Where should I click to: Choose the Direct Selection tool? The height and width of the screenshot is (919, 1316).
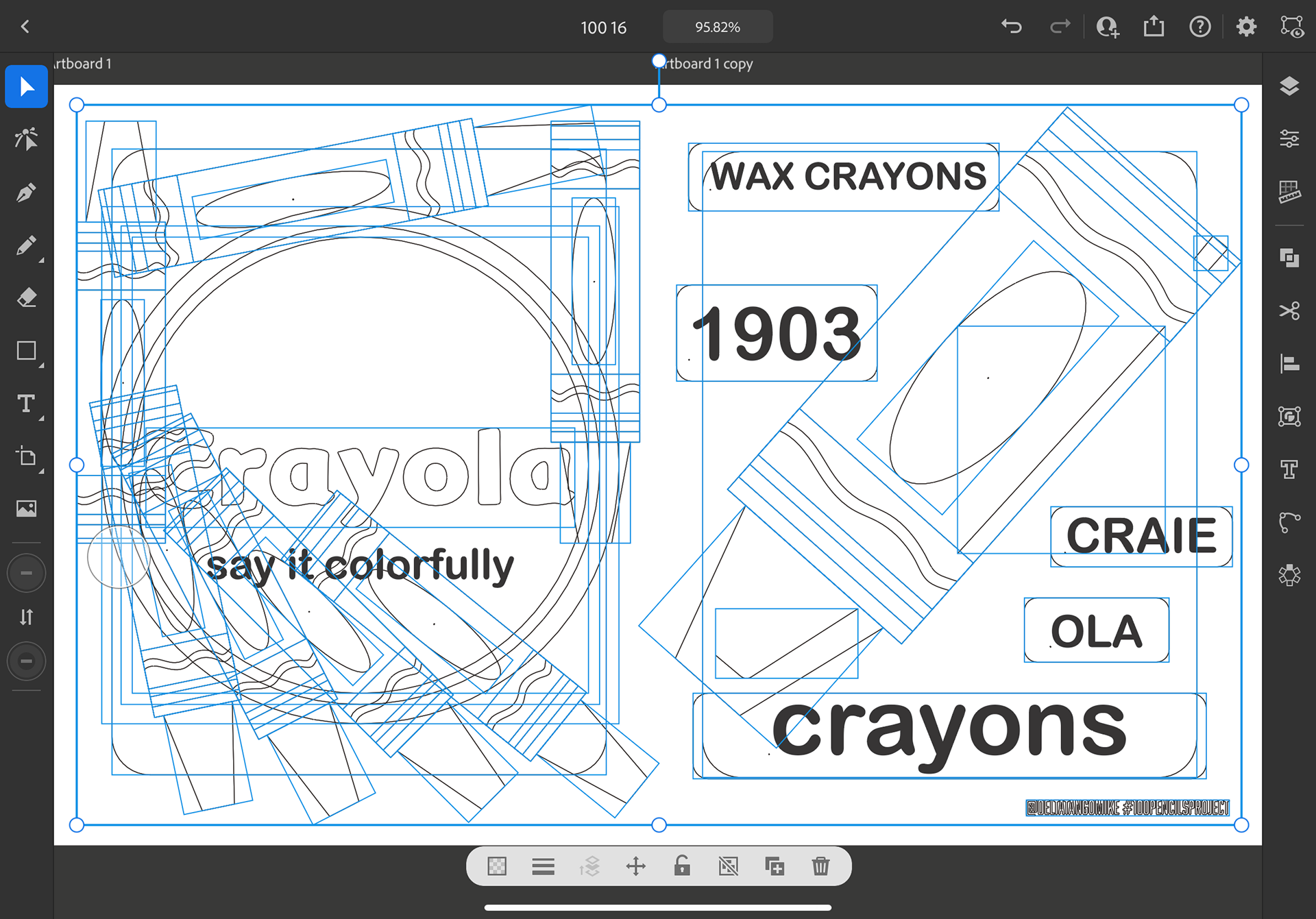click(26, 139)
